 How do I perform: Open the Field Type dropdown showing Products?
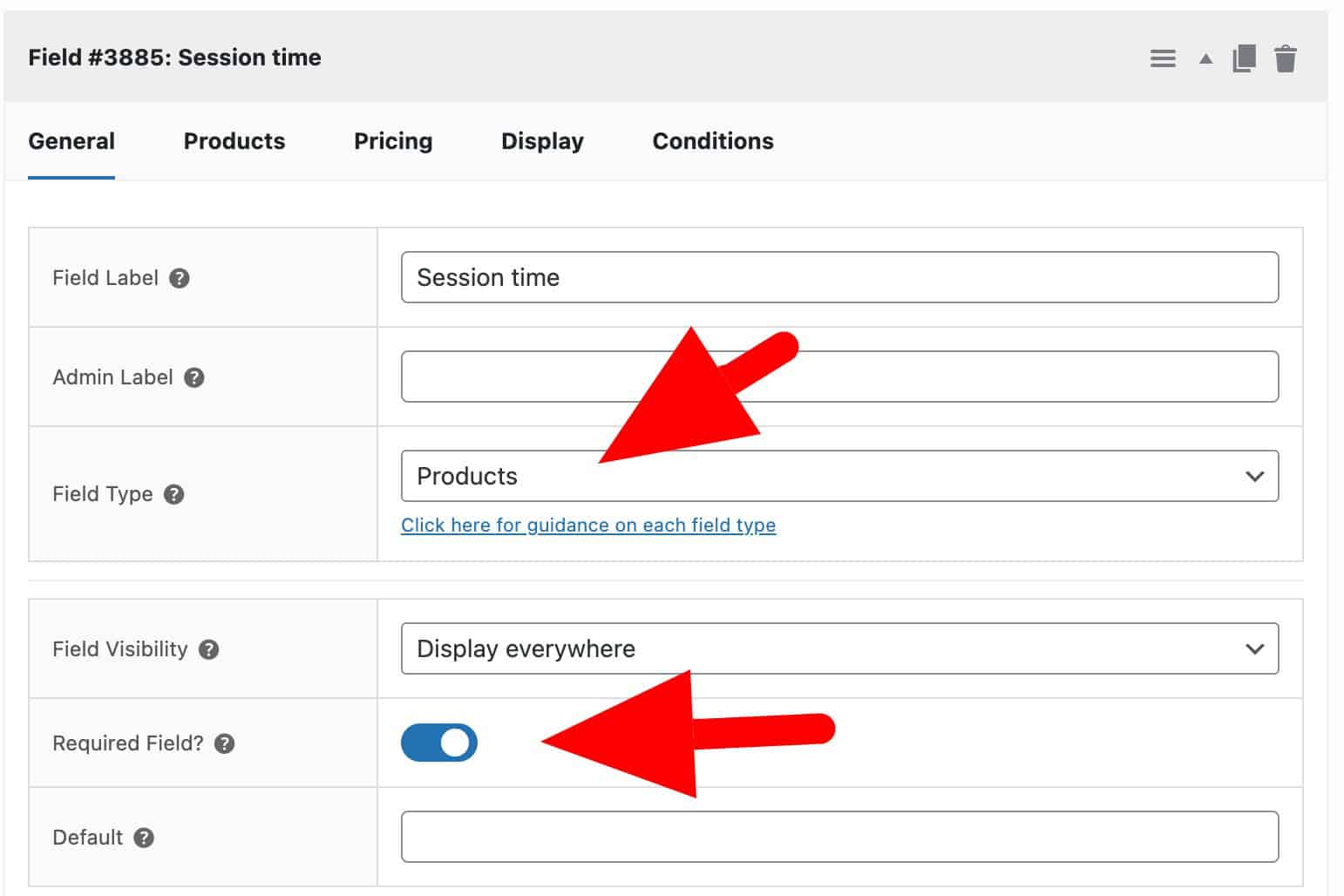(x=839, y=476)
